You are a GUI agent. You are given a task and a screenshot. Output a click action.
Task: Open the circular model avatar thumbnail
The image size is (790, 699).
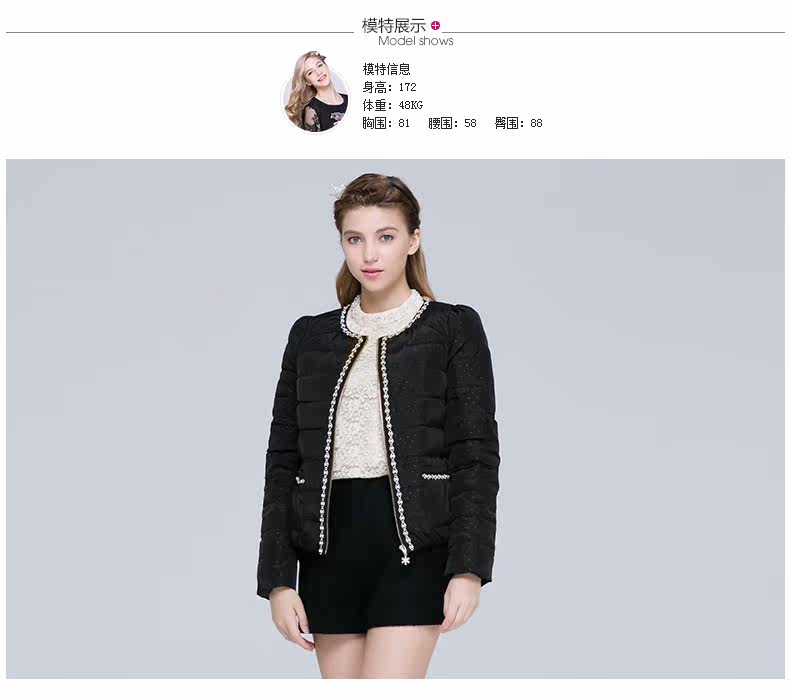tap(316, 92)
